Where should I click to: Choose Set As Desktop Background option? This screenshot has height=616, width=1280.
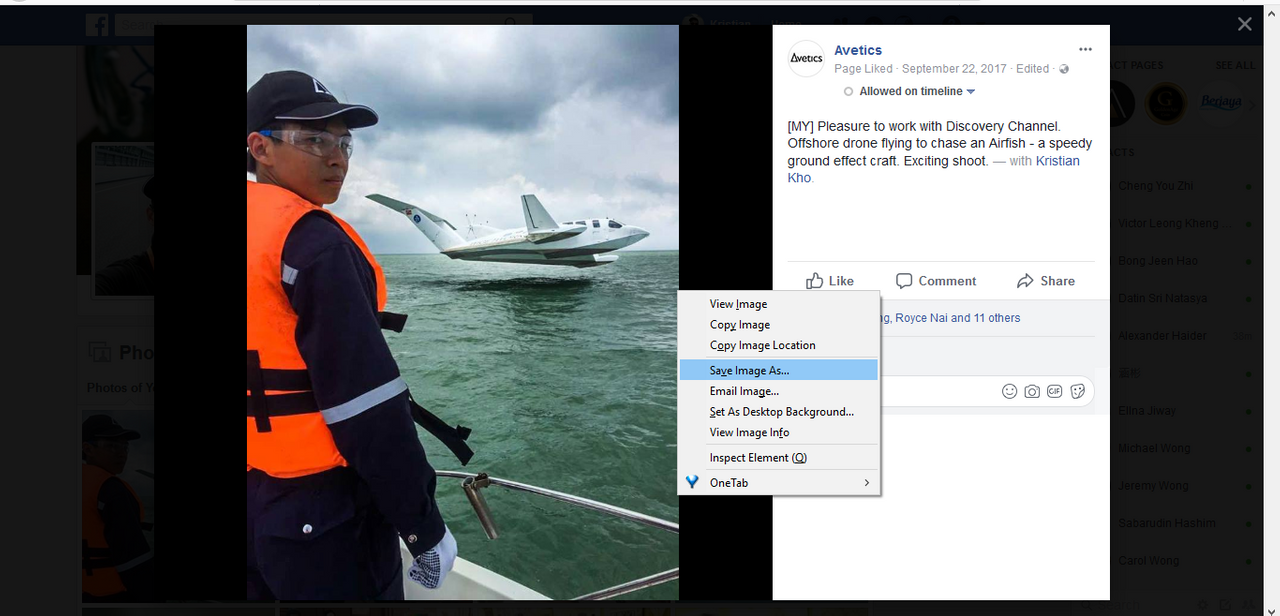[779, 411]
